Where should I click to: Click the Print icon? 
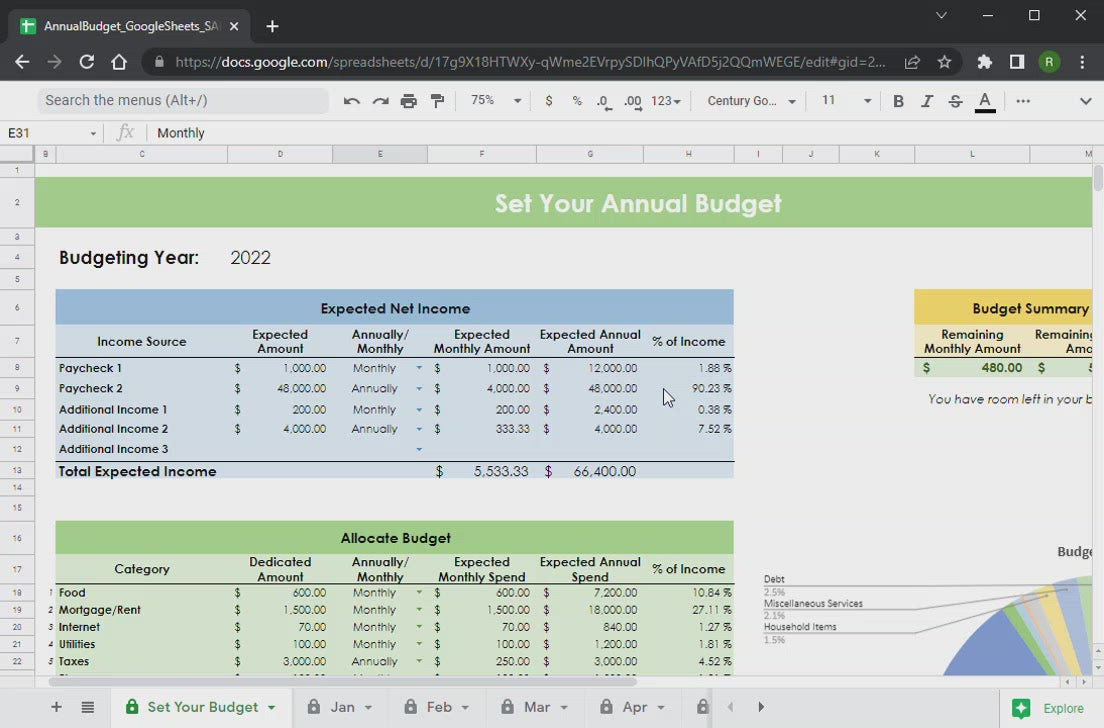[x=409, y=101]
